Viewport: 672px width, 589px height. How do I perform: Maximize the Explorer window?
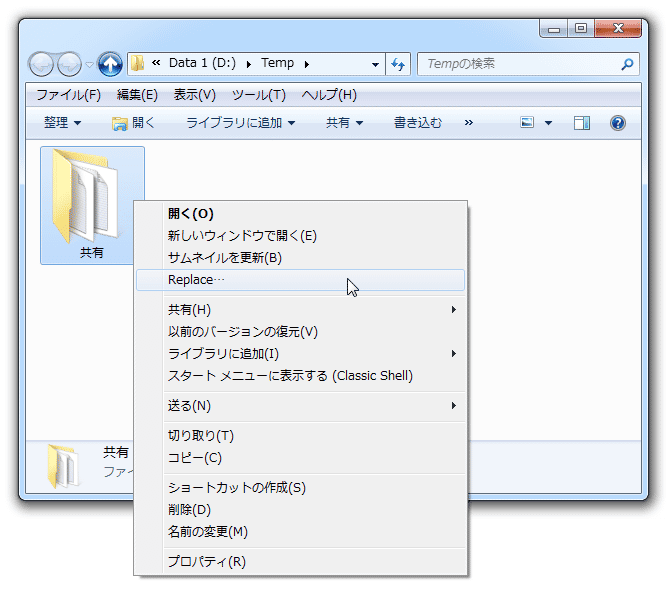pyautogui.click(x=581, y=29)
